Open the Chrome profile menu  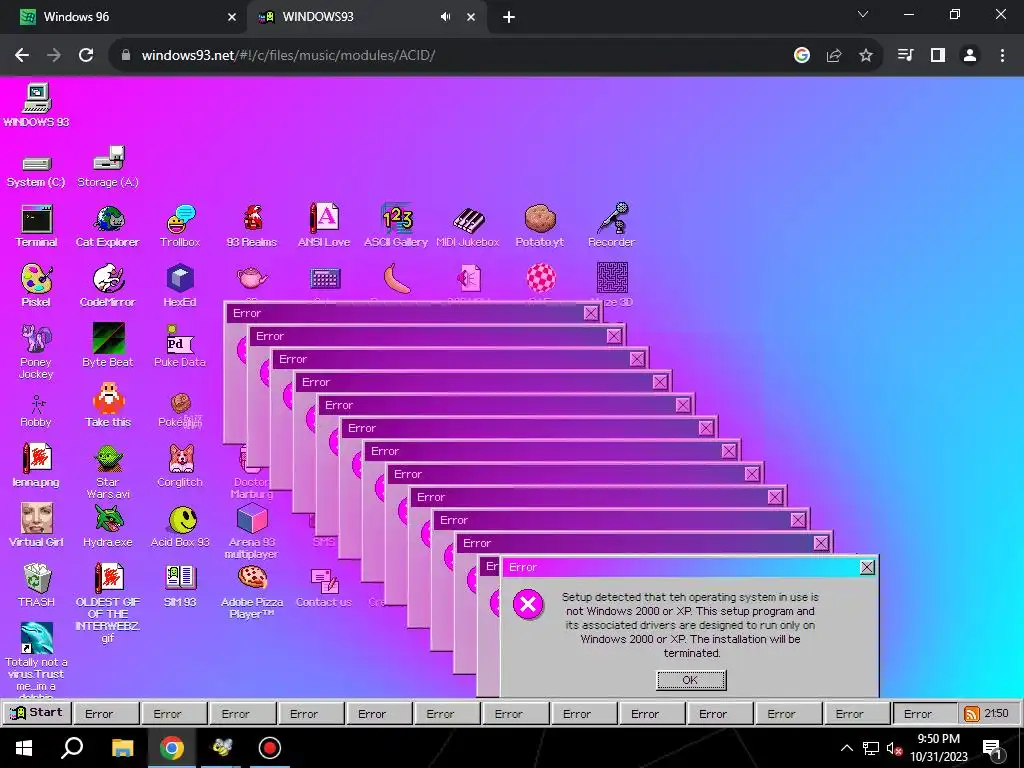pyautogui.click(x=970, y=56)
